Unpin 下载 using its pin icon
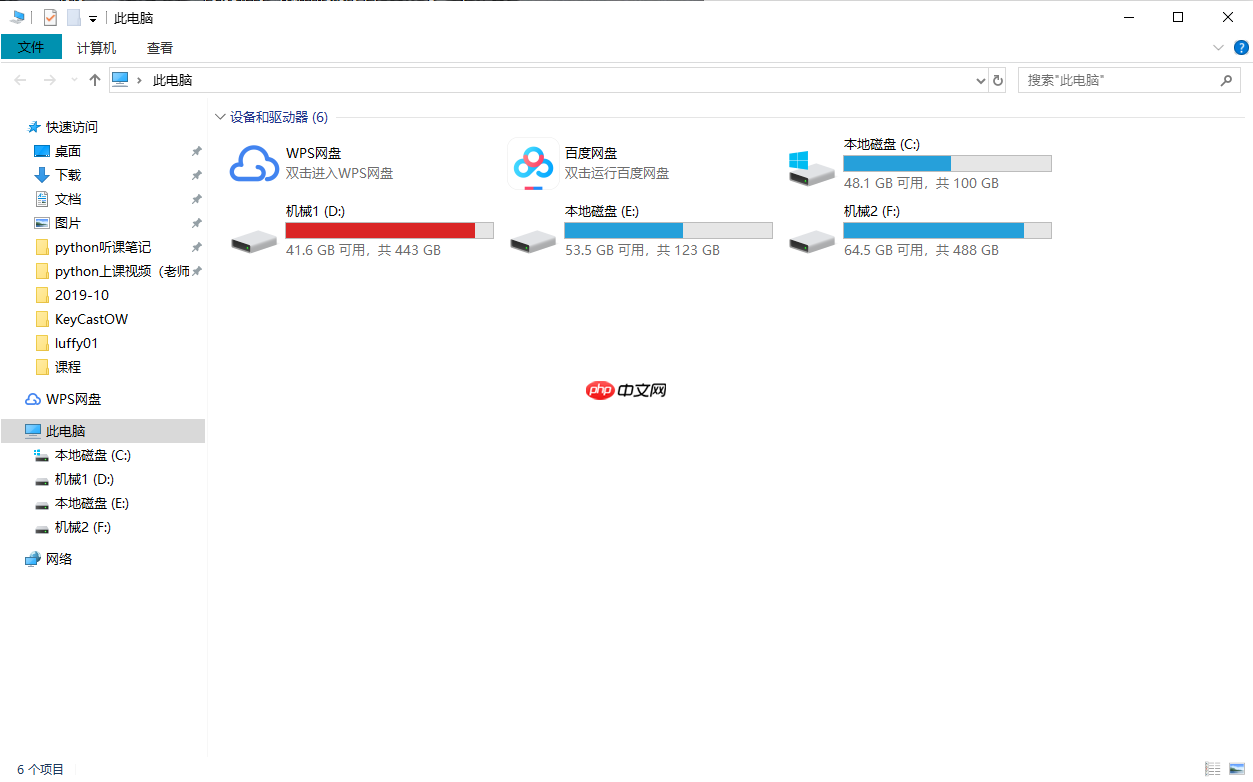This screenshot has width=1253, height=782. (197, 175)
